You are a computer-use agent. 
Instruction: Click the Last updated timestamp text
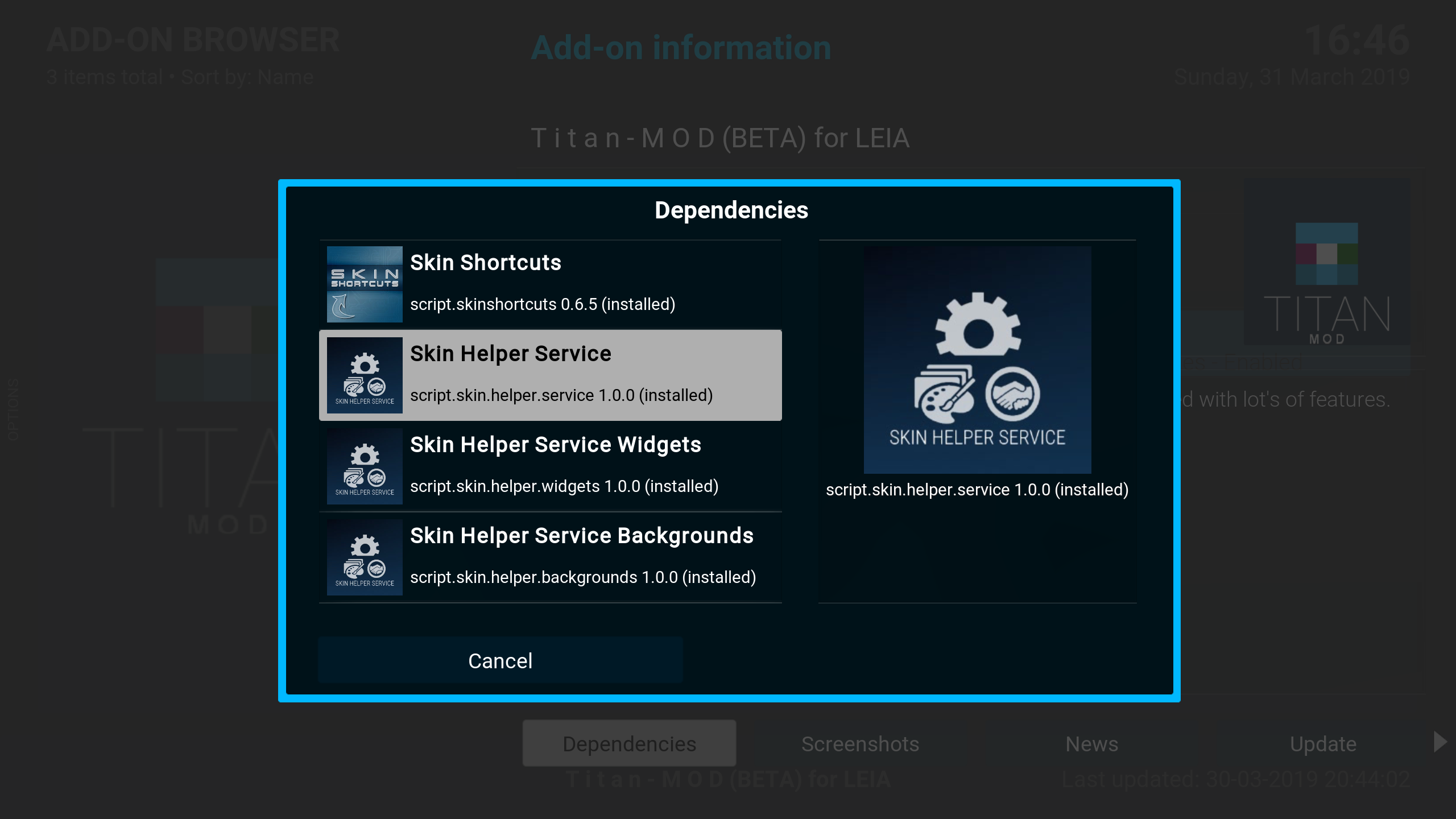tap(1236, 779)
